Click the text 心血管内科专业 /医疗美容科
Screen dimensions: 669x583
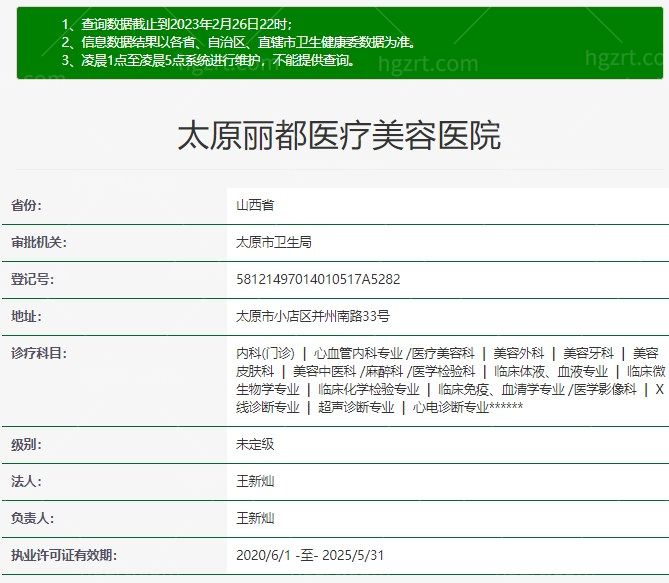[394, 353]
